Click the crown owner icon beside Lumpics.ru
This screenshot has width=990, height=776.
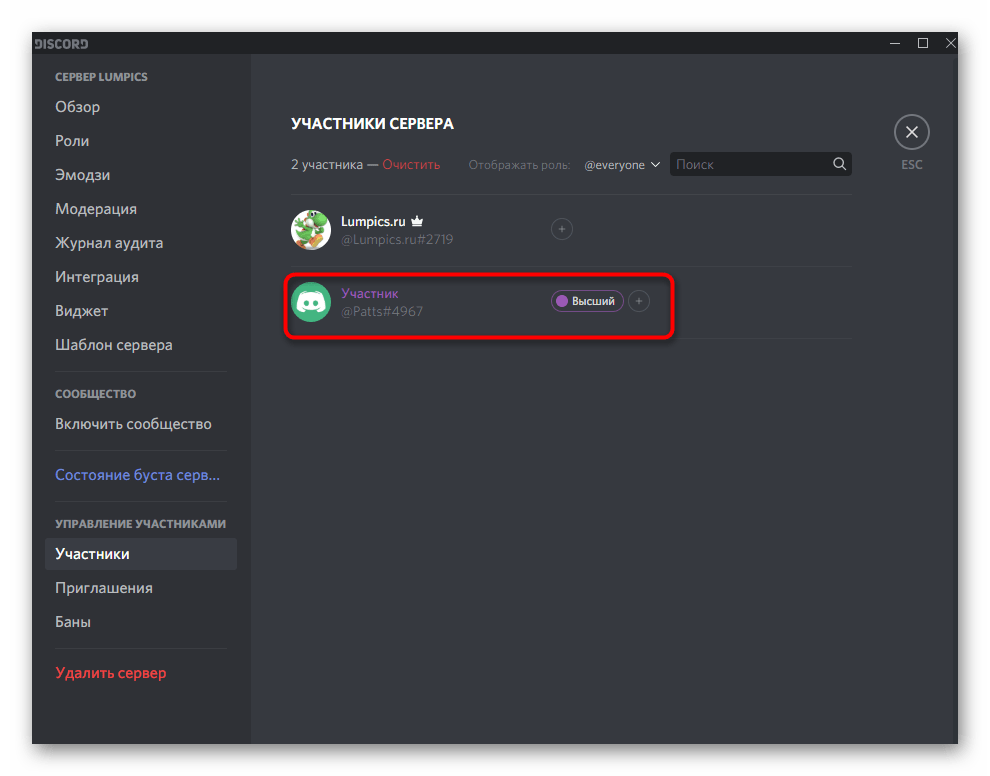click(418, 221)
